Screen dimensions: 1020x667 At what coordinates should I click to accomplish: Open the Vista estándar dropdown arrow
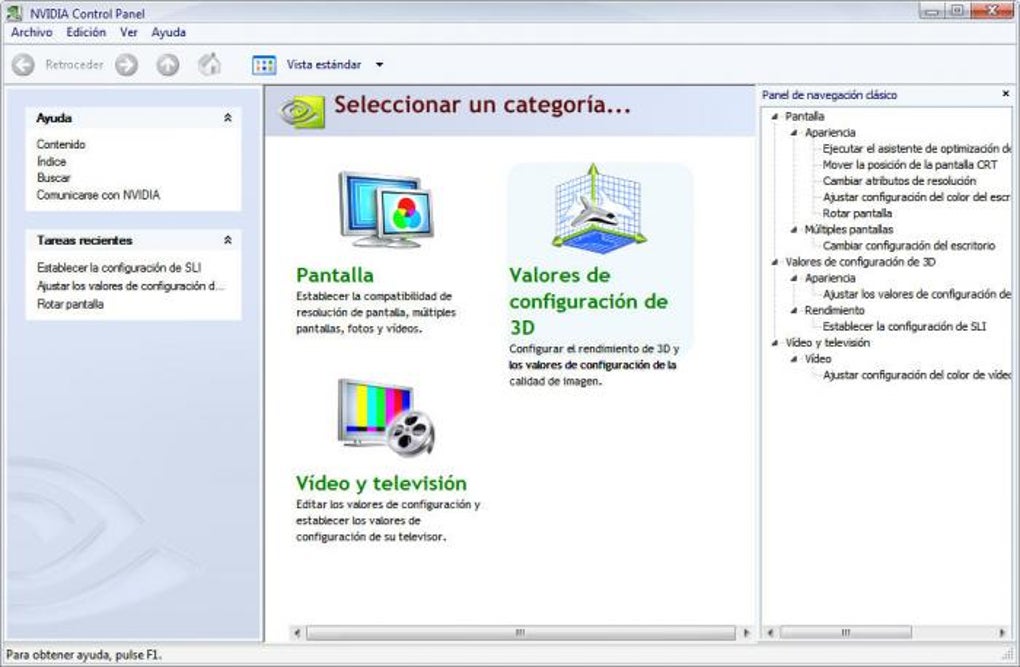click(x=379, y=64)
